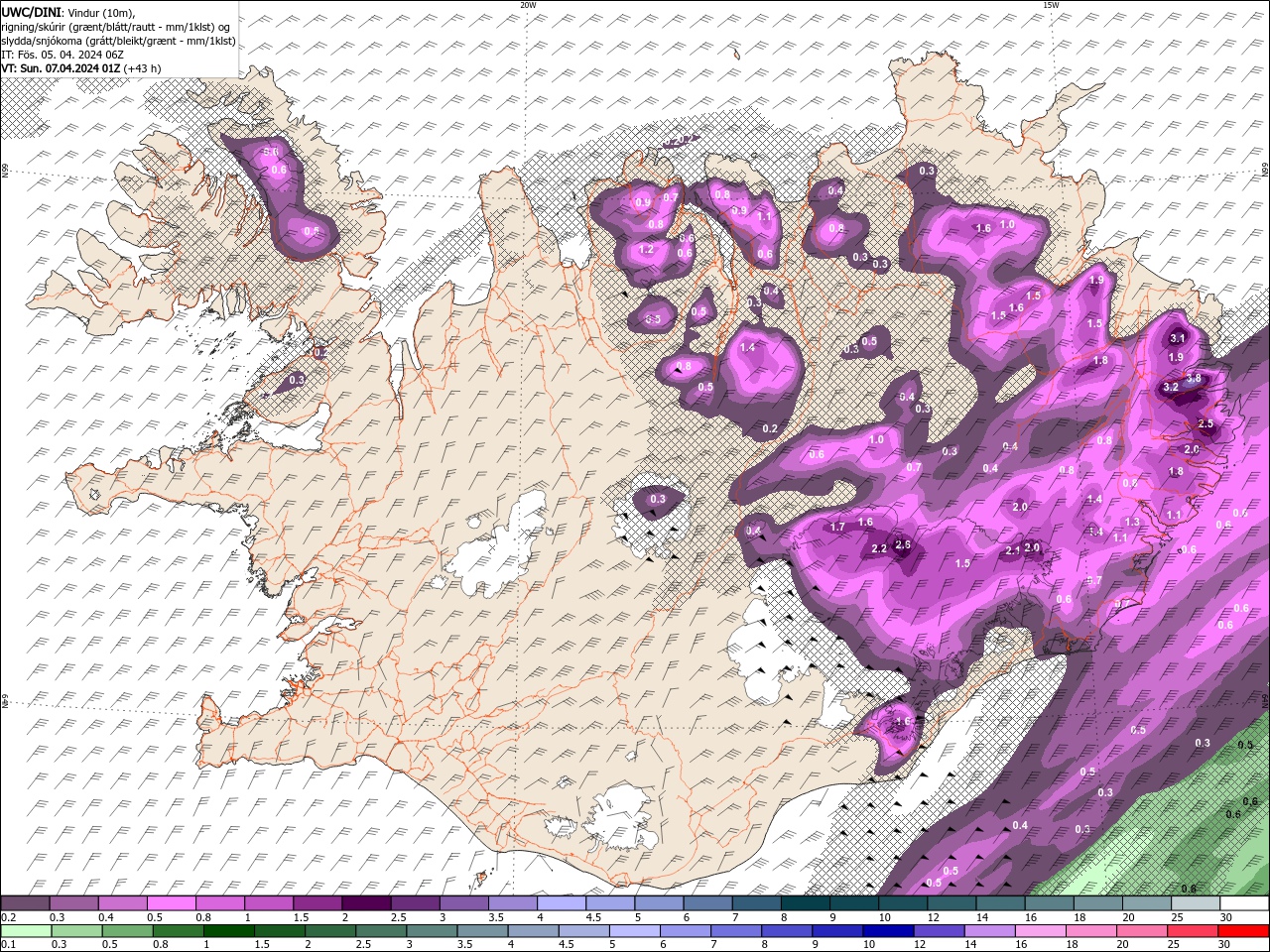Click the 2.0 value right beside 2.1
The image size is (1270, 952).
(1032, 547)
